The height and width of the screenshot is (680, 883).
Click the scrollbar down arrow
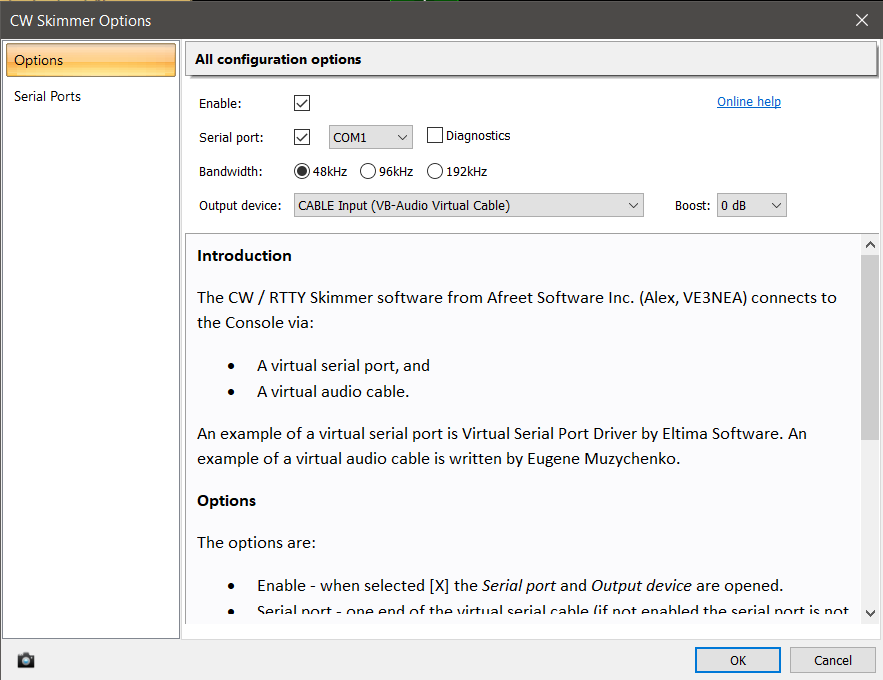[870, 611]
